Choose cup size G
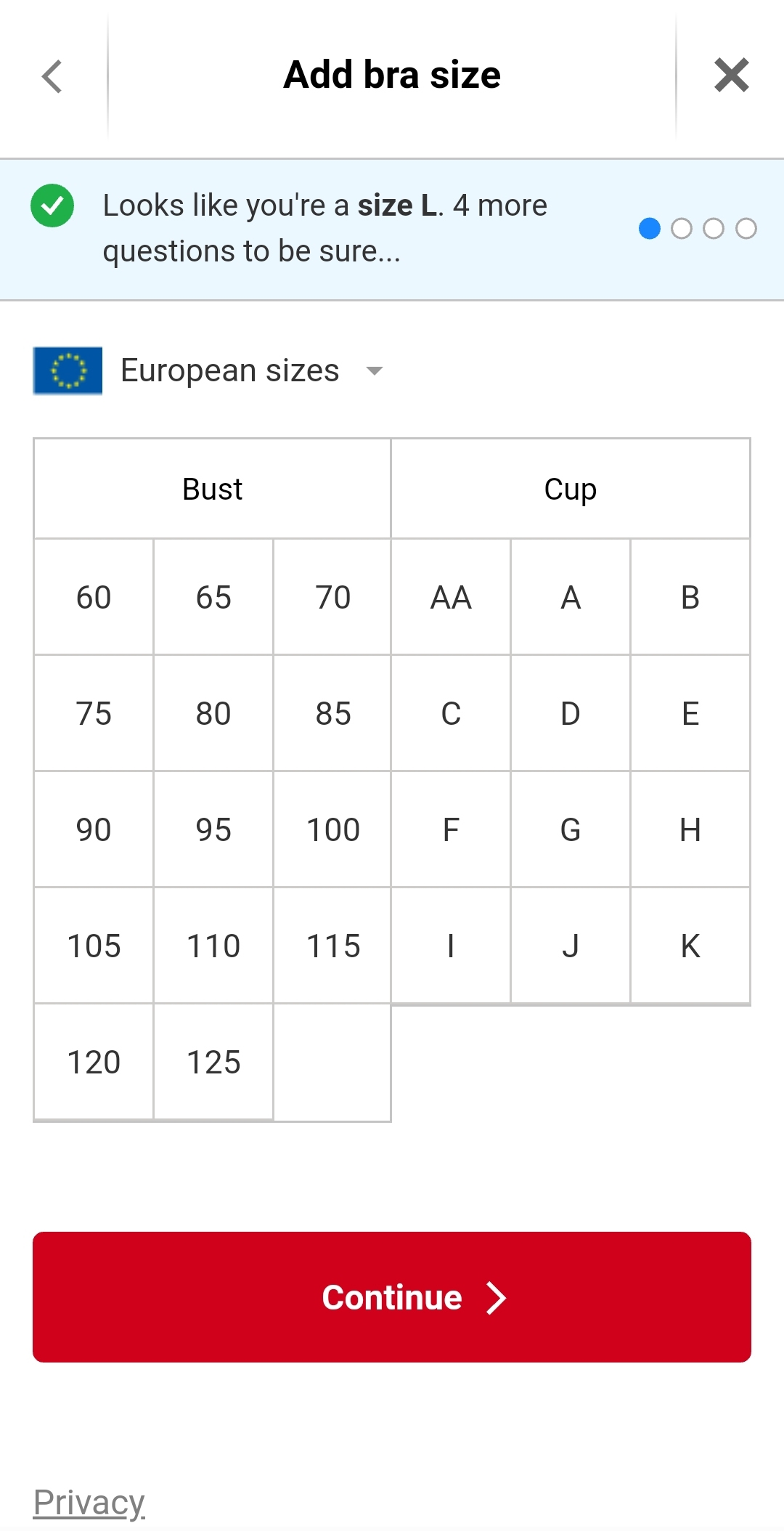The height and width of the screenshot is (1531, 784). 571,829
